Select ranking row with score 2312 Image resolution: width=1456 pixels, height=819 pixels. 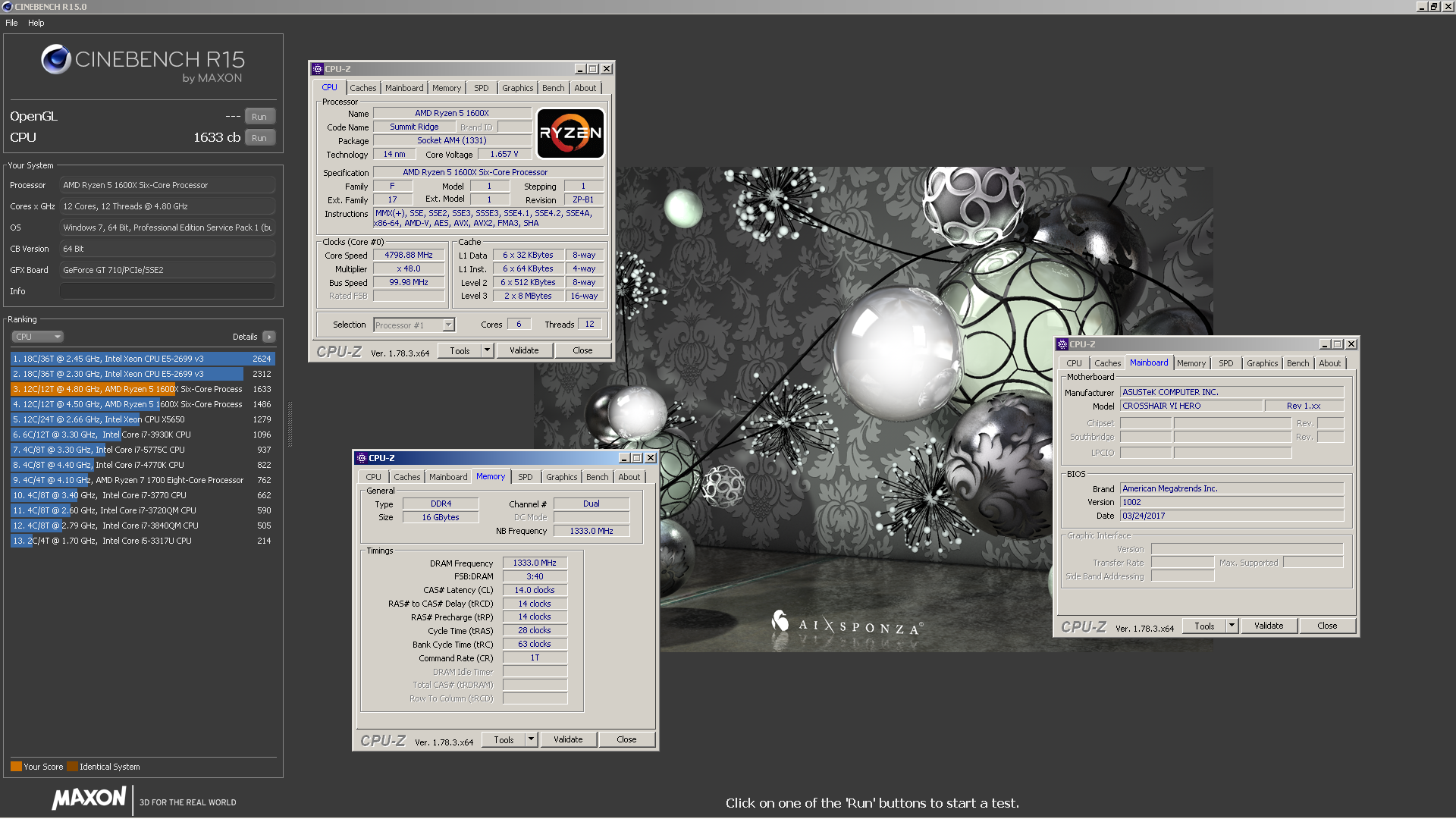pos(143,374)
